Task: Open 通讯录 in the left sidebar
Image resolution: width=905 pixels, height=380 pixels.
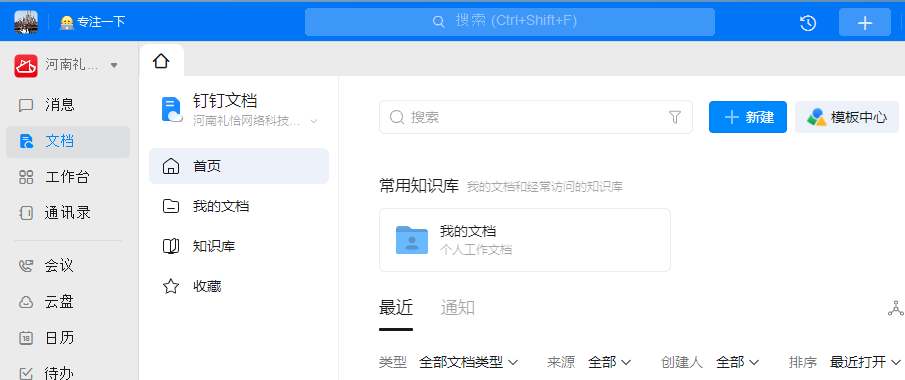Action: point(68,213)
